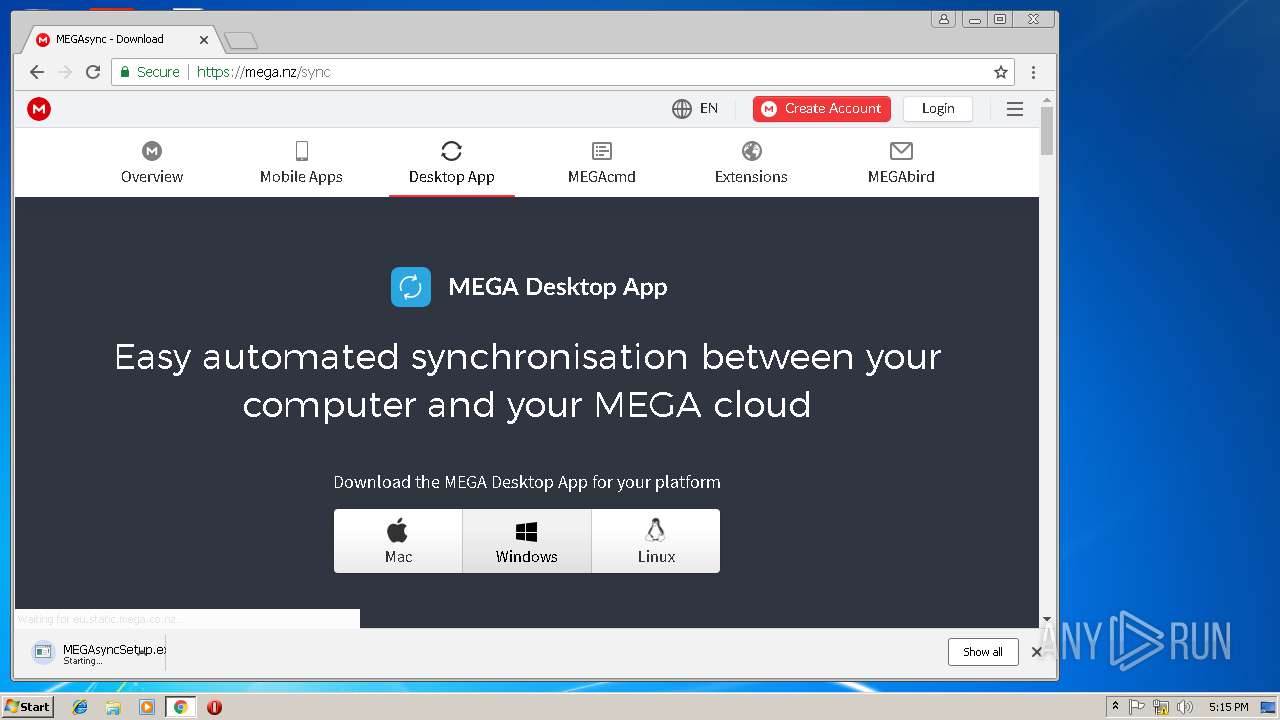Open the Extensions tab
This screenshot has width=1280, height=720.
point(751,163)
